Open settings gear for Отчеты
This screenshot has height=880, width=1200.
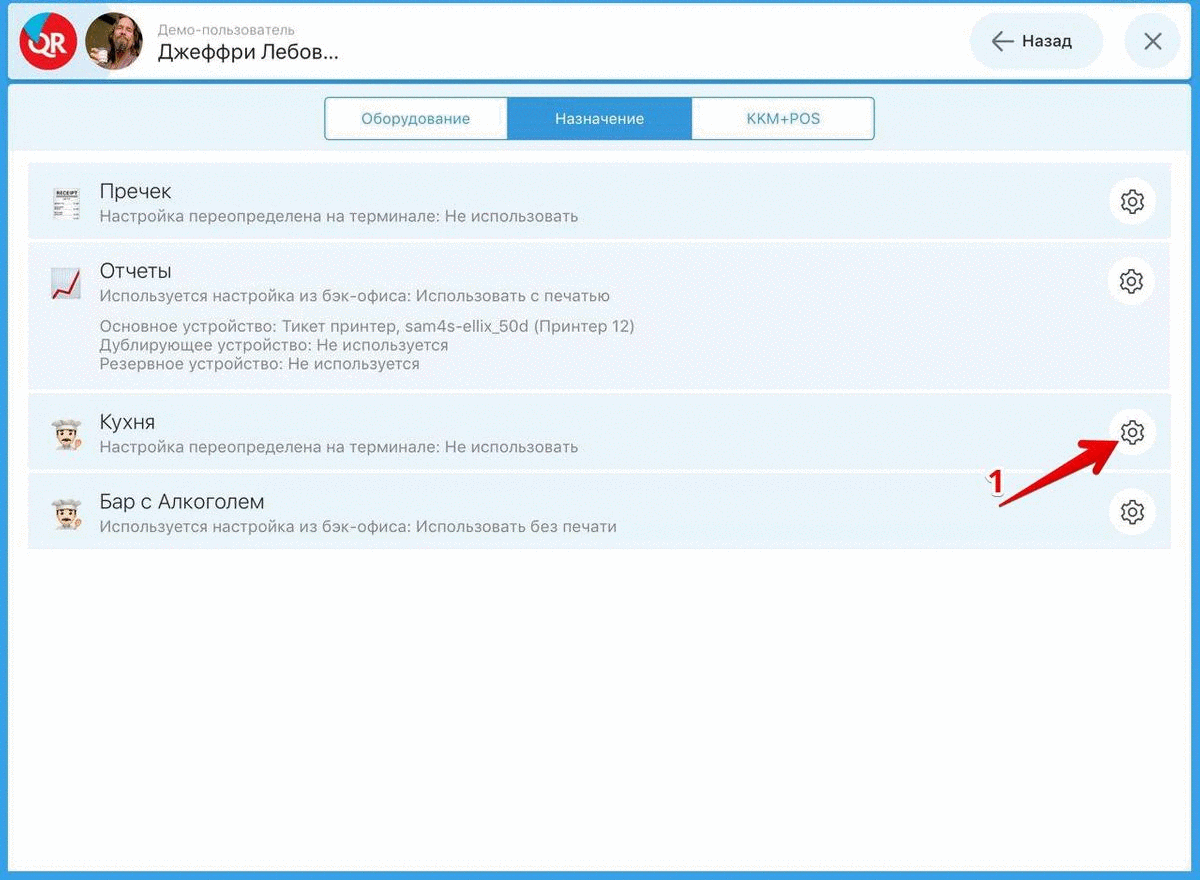pos(1132,281)
